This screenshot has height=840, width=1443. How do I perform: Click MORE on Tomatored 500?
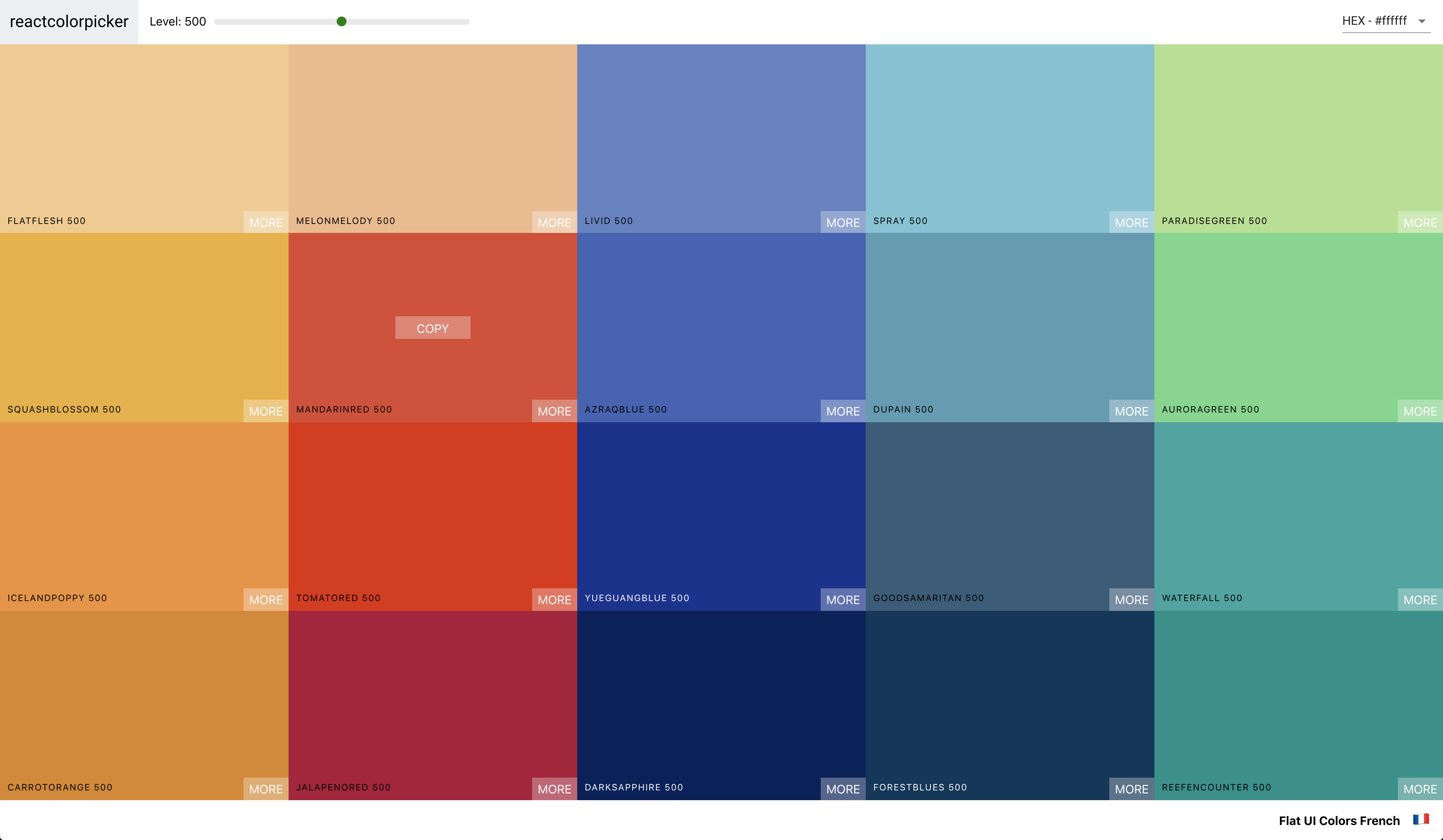click(x=554, y=600)
